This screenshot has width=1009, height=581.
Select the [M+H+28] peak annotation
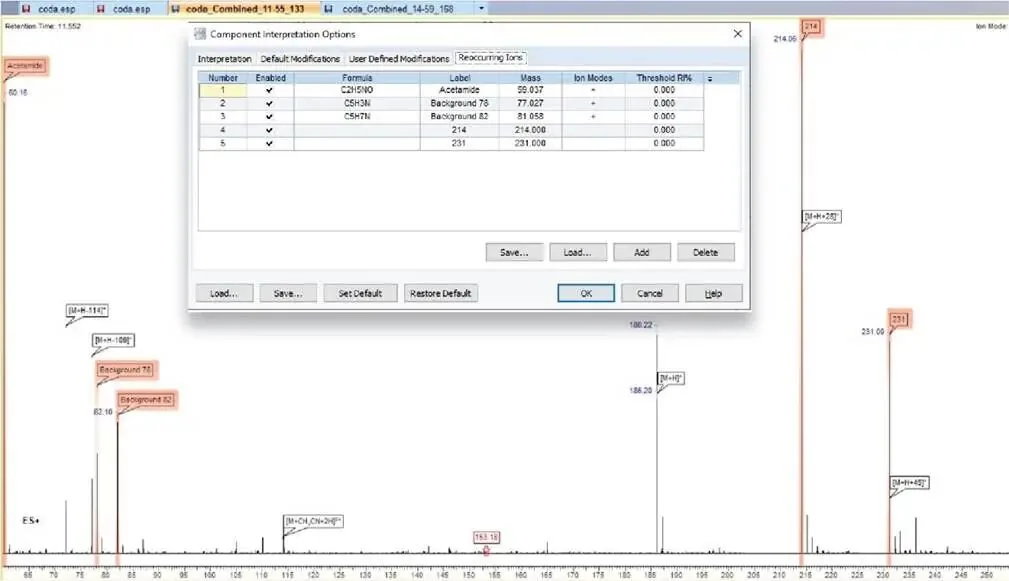click(x=822, y=217)
